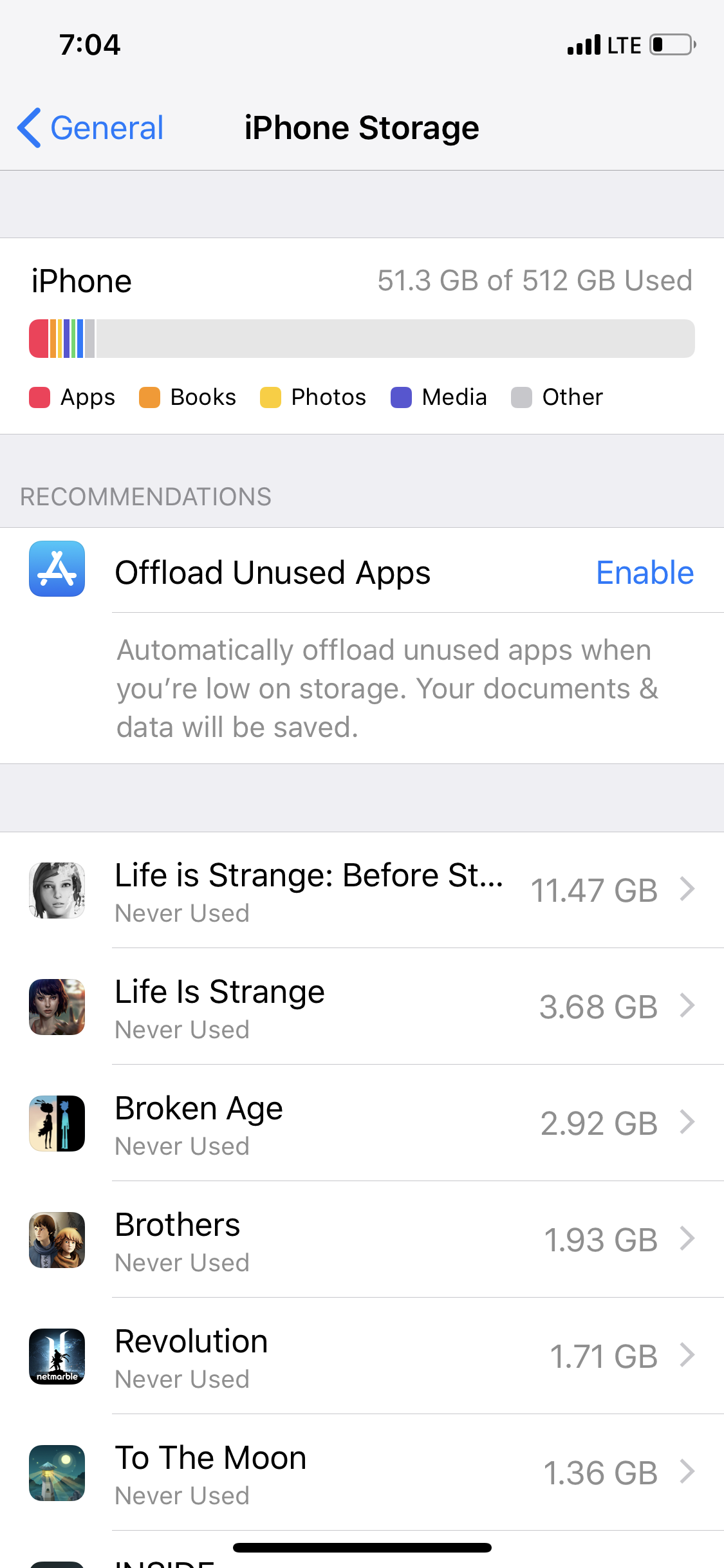Expand the To The Moon row chevron

point(688,1472)
